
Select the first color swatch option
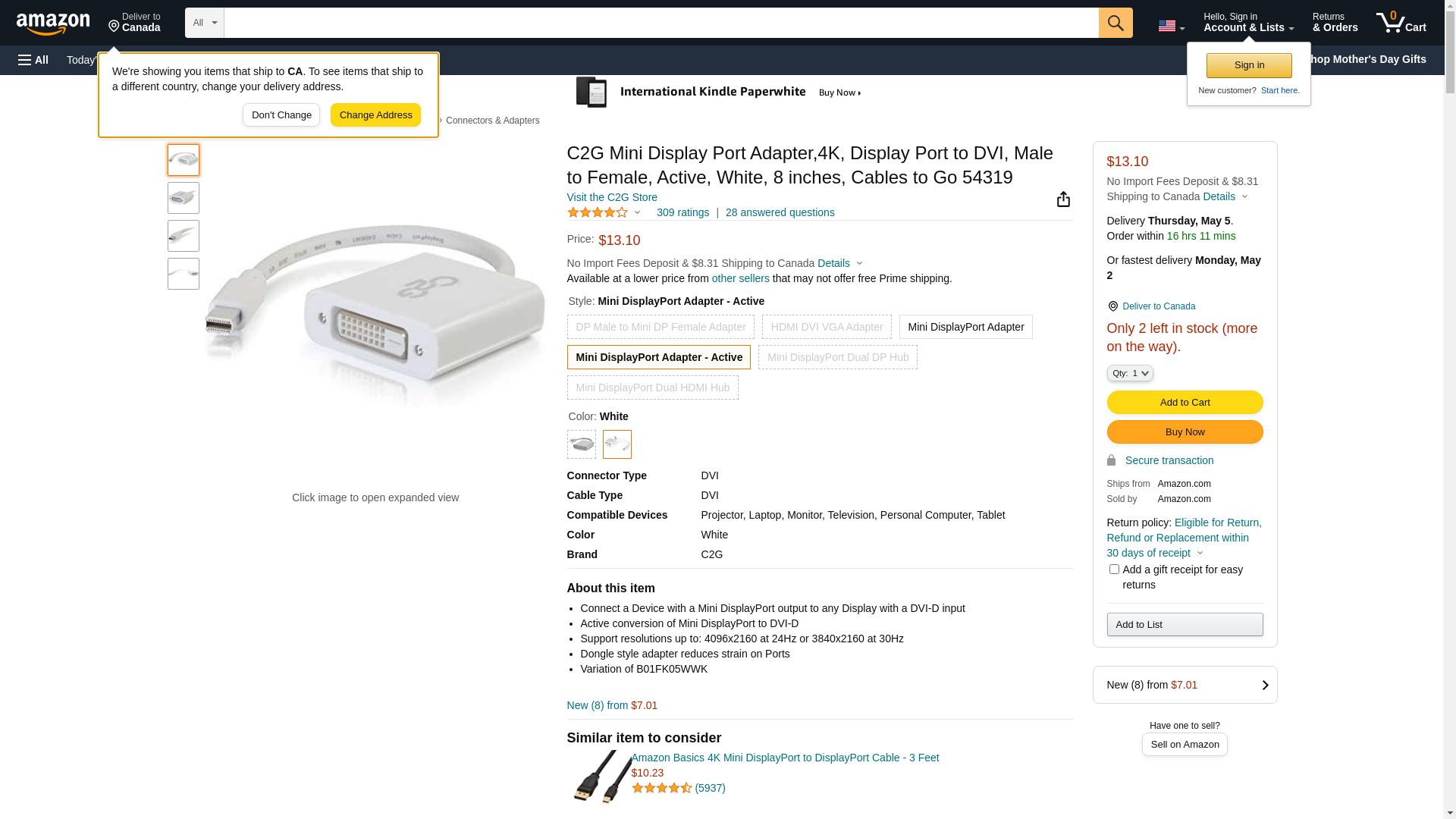(x=581, y=444)
